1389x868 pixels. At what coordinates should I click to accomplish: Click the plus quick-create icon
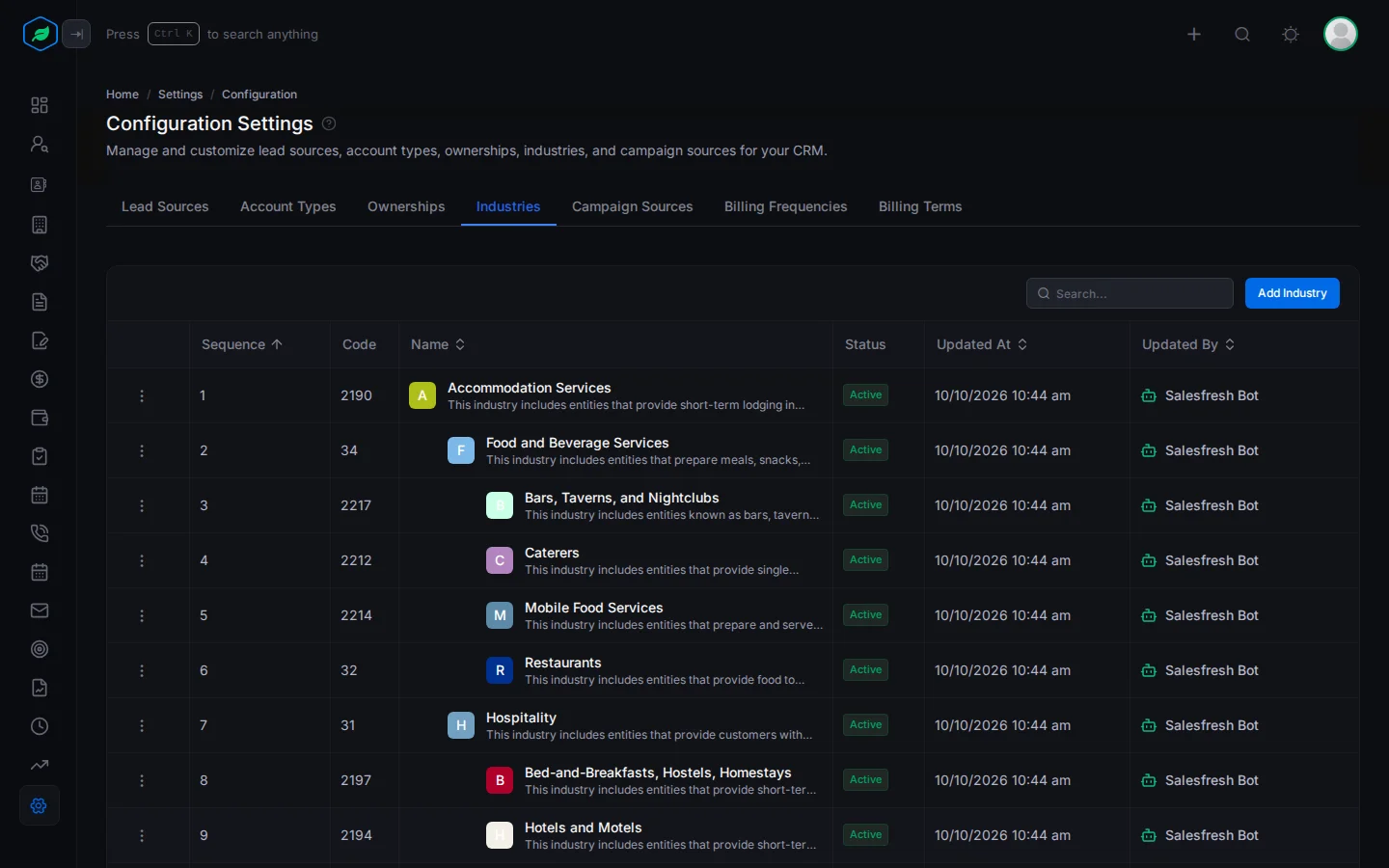coord(1194,34)
